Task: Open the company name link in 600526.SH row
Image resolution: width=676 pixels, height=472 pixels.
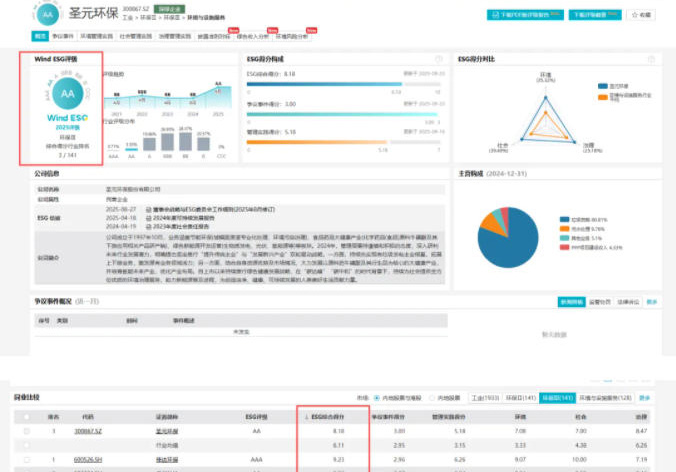Action: coord(167,460)
